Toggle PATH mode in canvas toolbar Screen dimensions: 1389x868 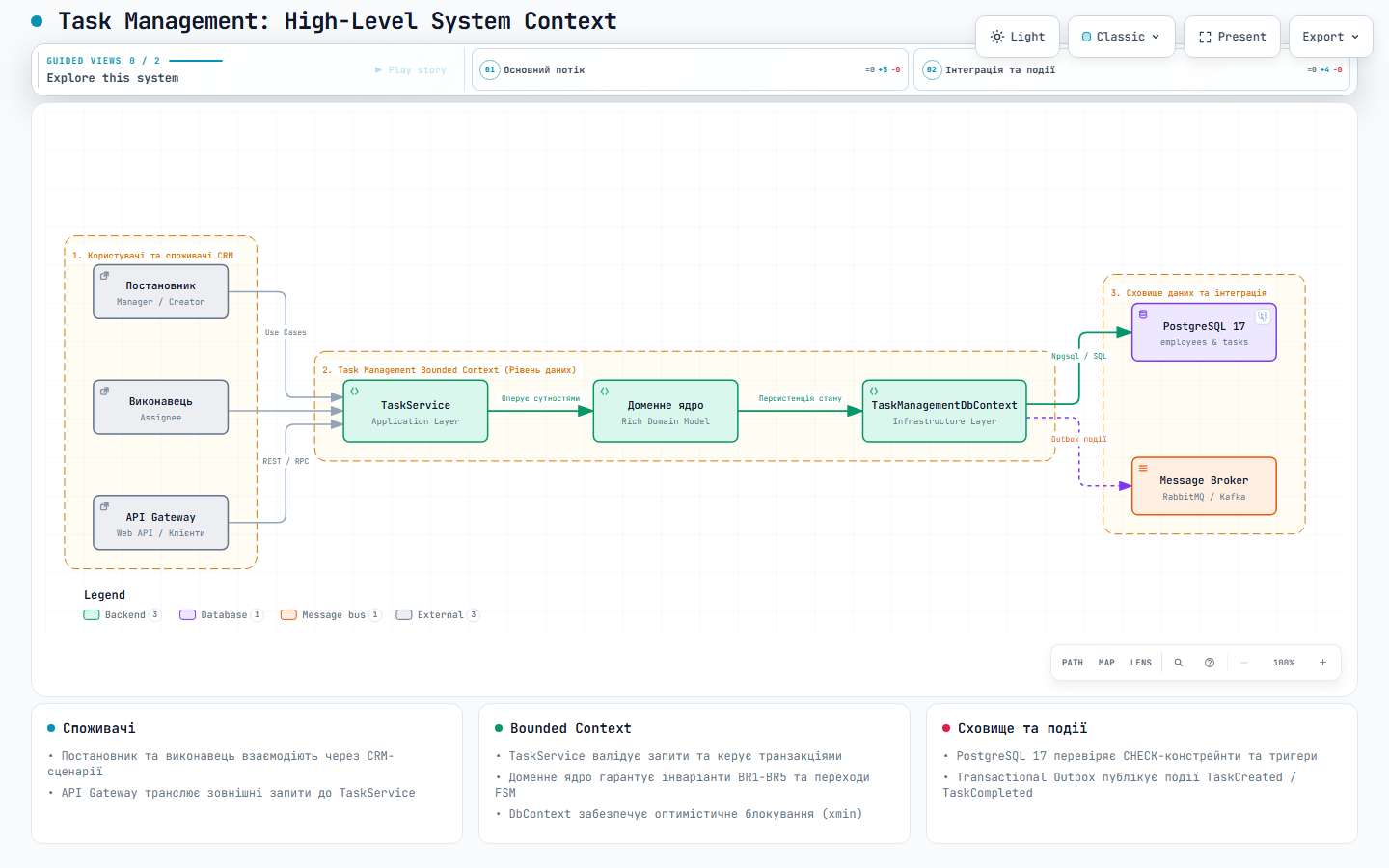[x=1073, y=663]
